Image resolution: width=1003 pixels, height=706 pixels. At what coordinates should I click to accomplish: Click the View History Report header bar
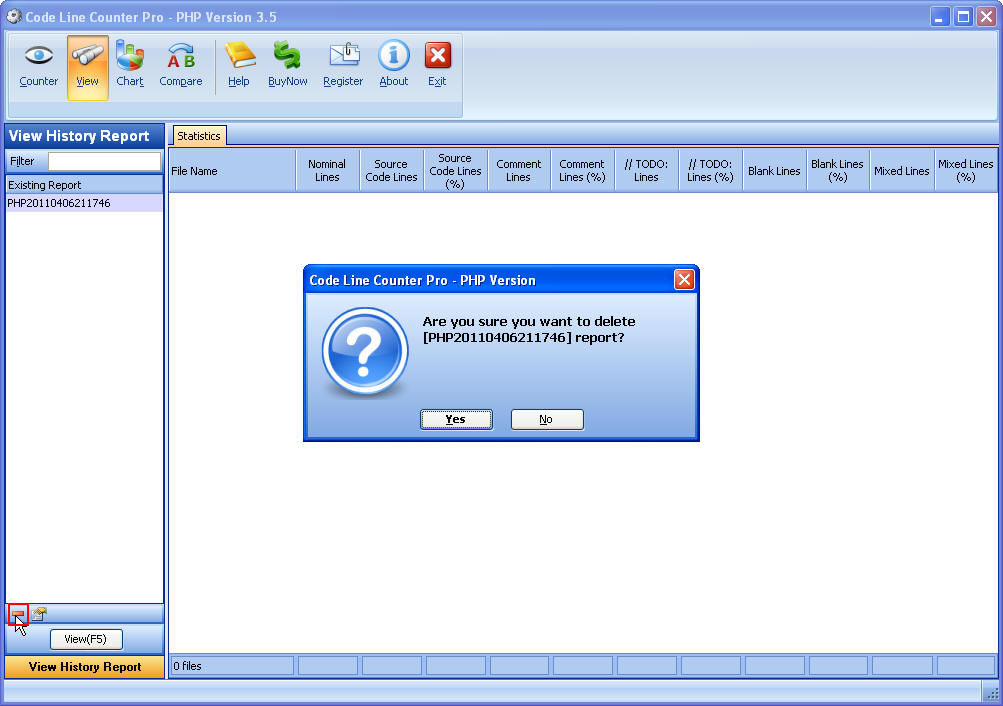[x=83, y=135]
